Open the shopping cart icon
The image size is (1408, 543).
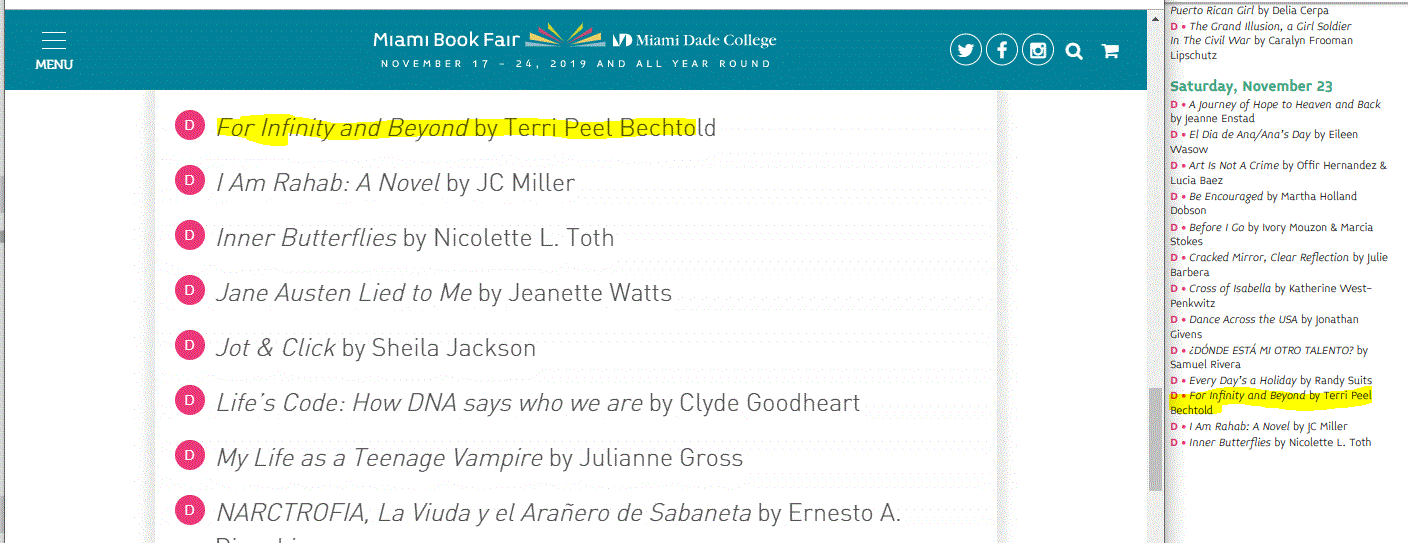point(1110,51)
